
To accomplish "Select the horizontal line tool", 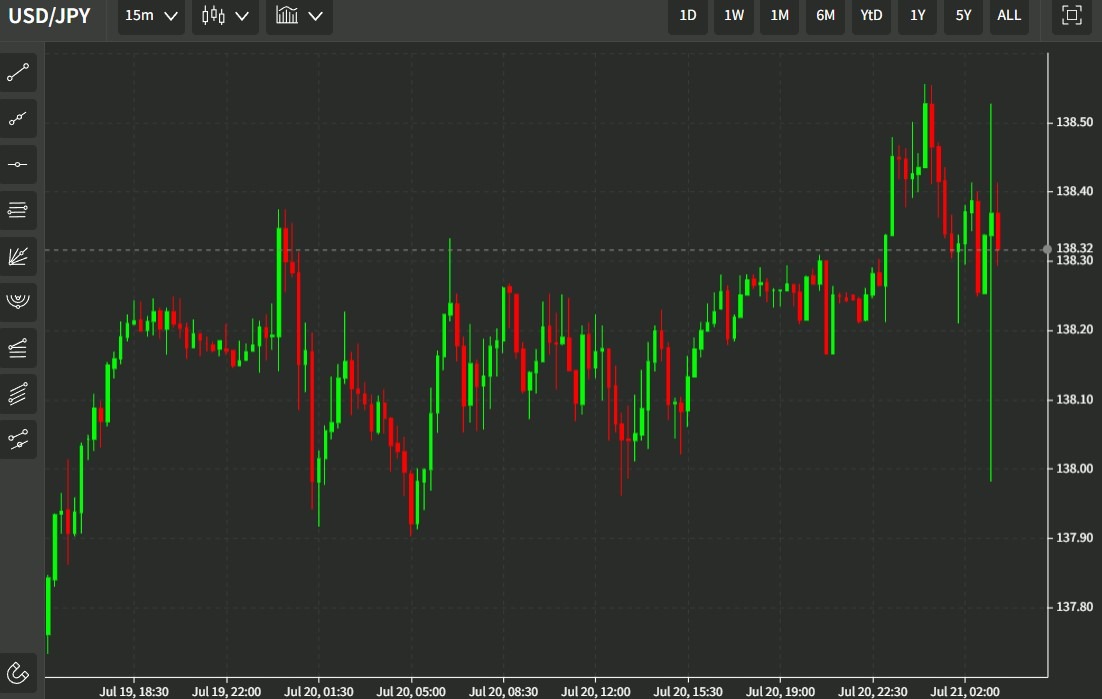I will pos(19,164).
